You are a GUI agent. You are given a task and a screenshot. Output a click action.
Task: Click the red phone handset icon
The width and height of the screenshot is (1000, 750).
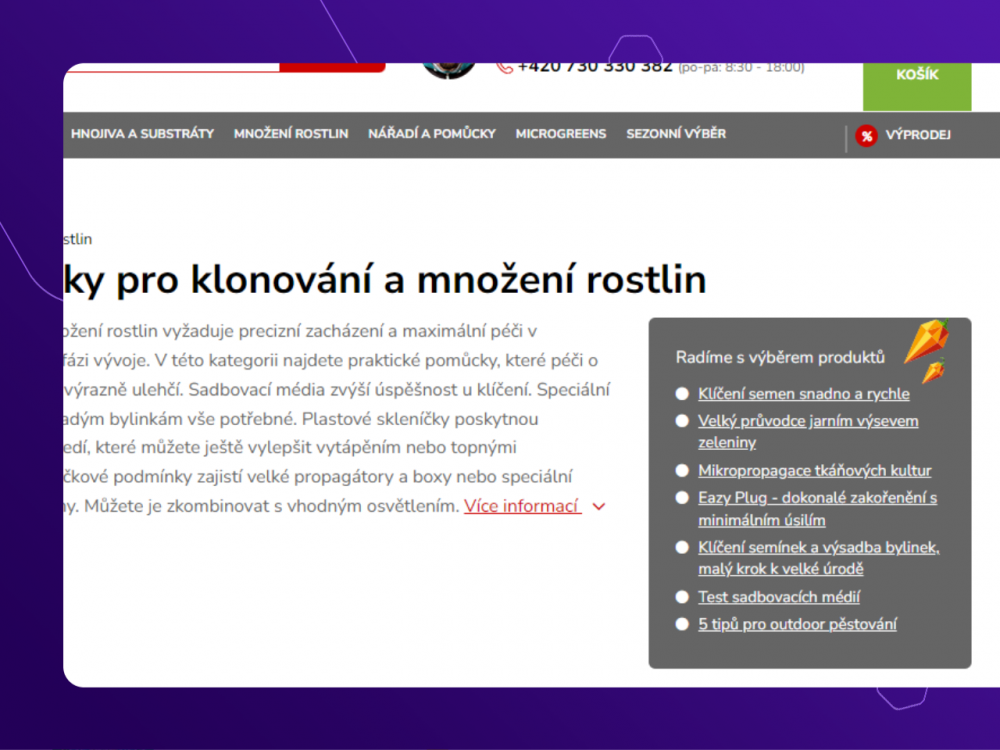pos(504,67)
